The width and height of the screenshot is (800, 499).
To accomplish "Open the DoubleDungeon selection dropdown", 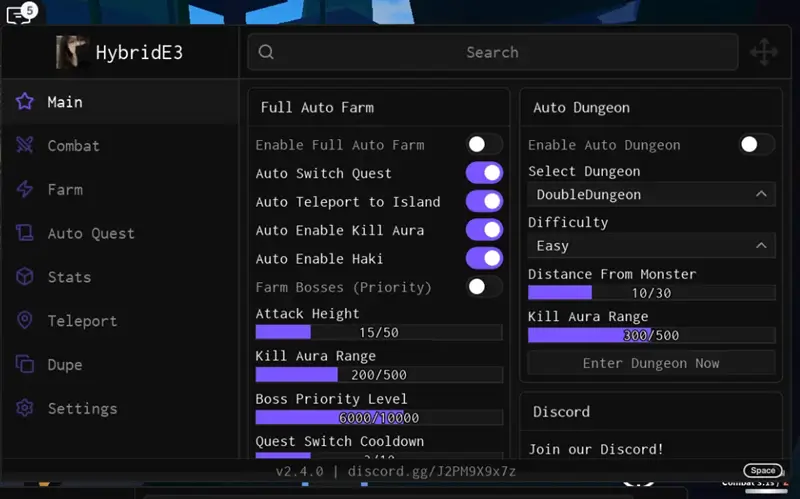I will tap(651, 194).
